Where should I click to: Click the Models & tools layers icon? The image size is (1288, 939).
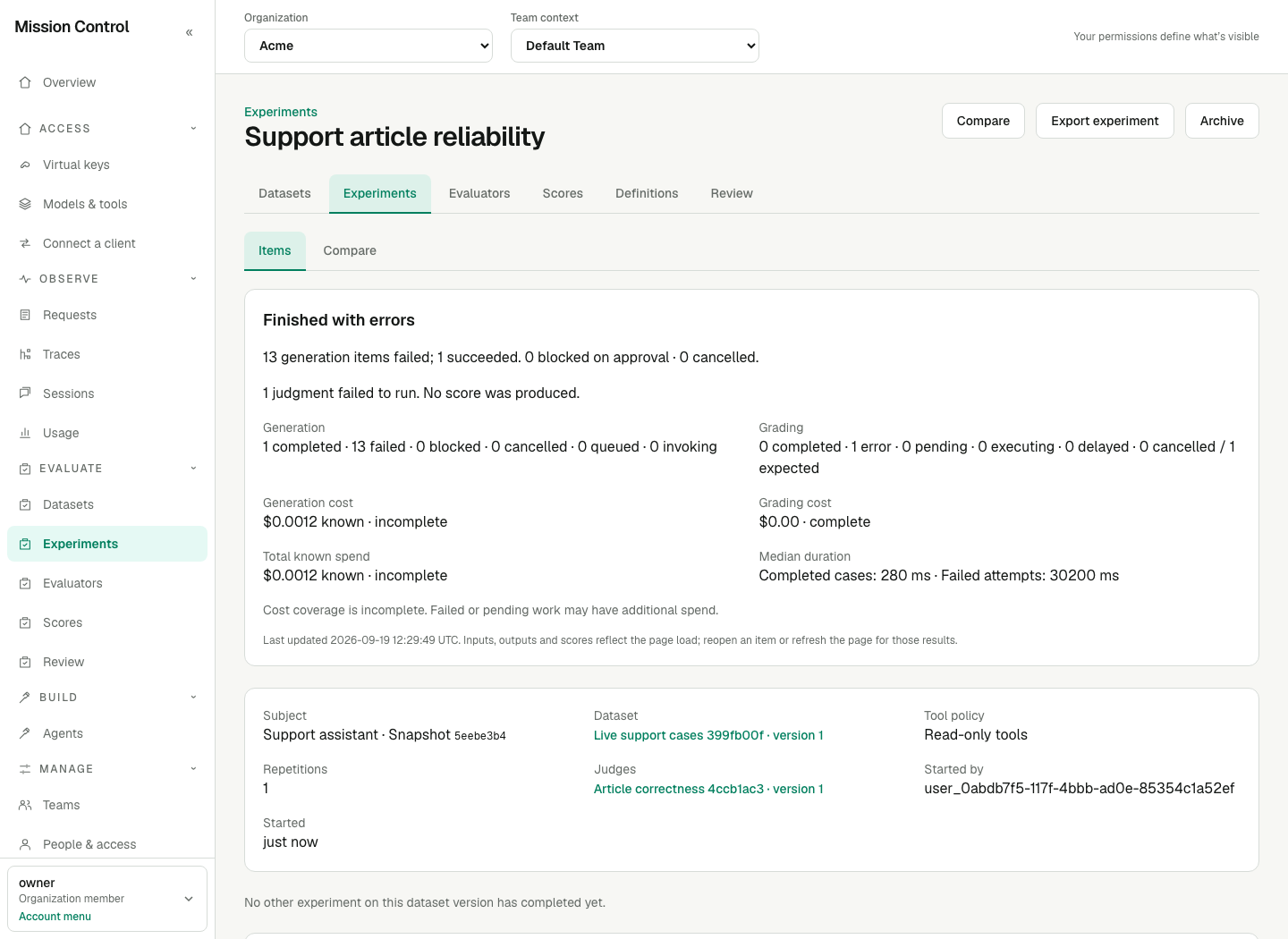(25, 204)
